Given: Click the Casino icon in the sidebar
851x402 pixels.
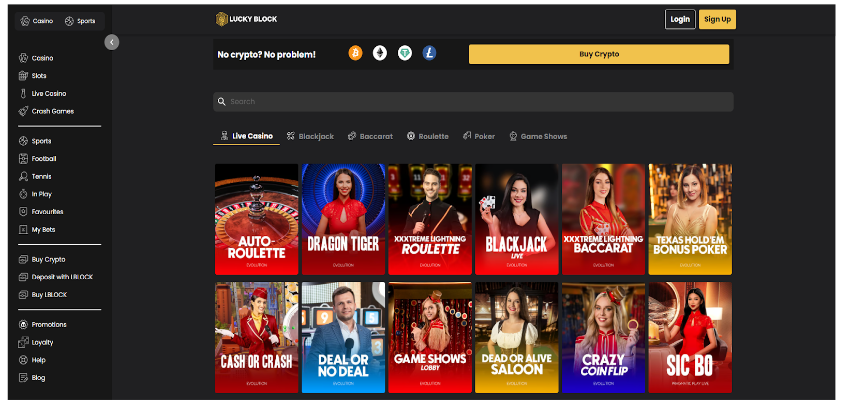Looking at the screenshot, I should point(23,58).
